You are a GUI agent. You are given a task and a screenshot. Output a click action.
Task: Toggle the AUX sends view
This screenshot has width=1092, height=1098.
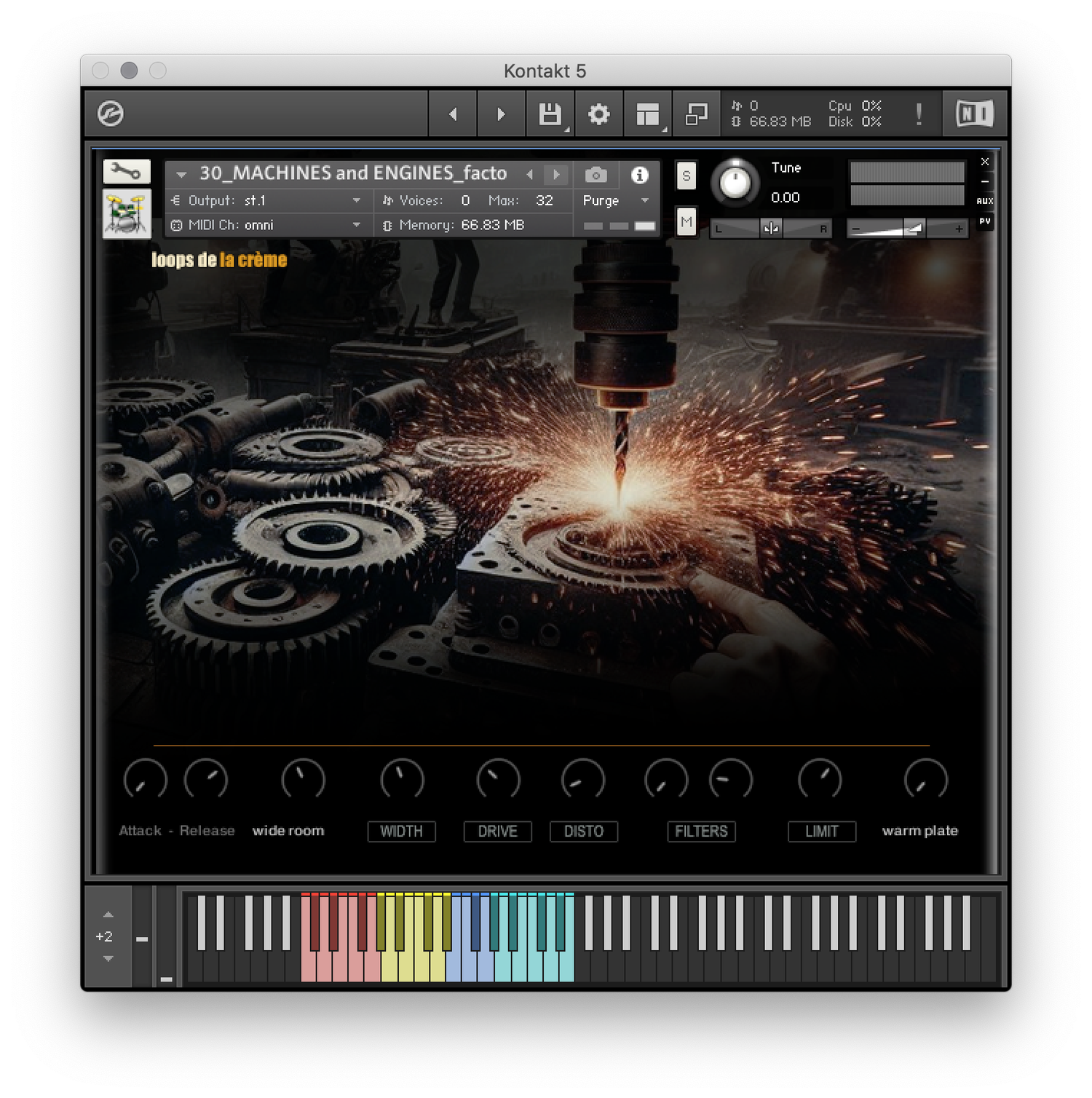(x=984, y=199)
